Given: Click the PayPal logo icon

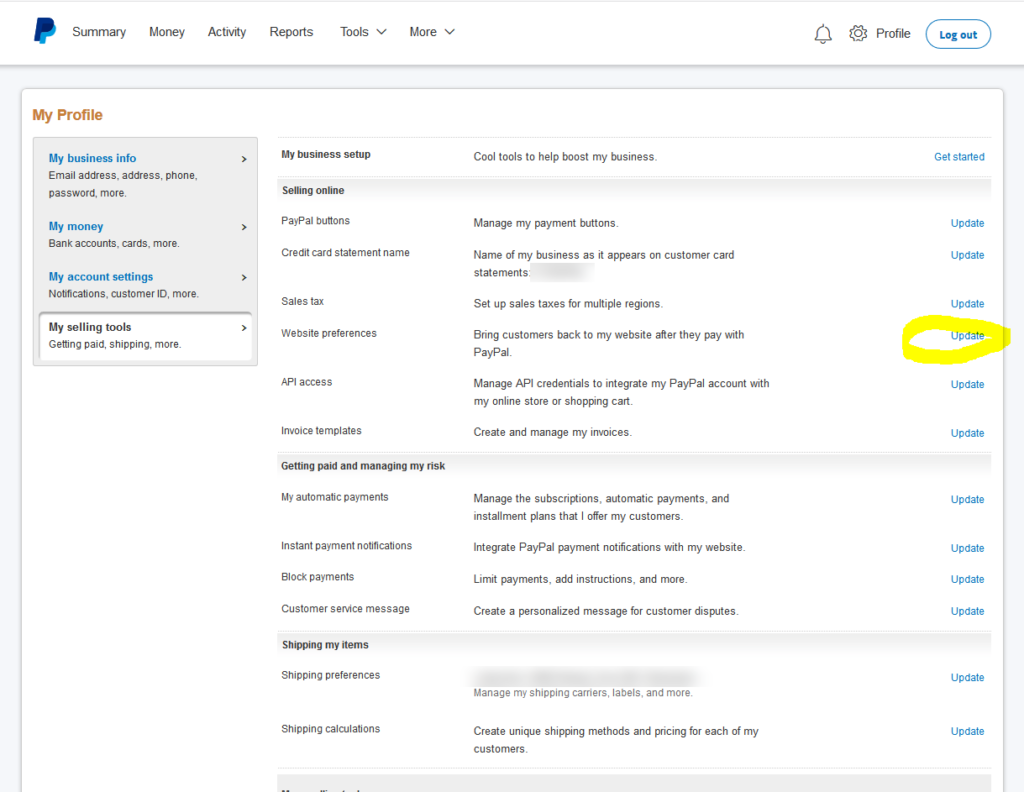Looking at the screenshot, I should click(44, 31).
